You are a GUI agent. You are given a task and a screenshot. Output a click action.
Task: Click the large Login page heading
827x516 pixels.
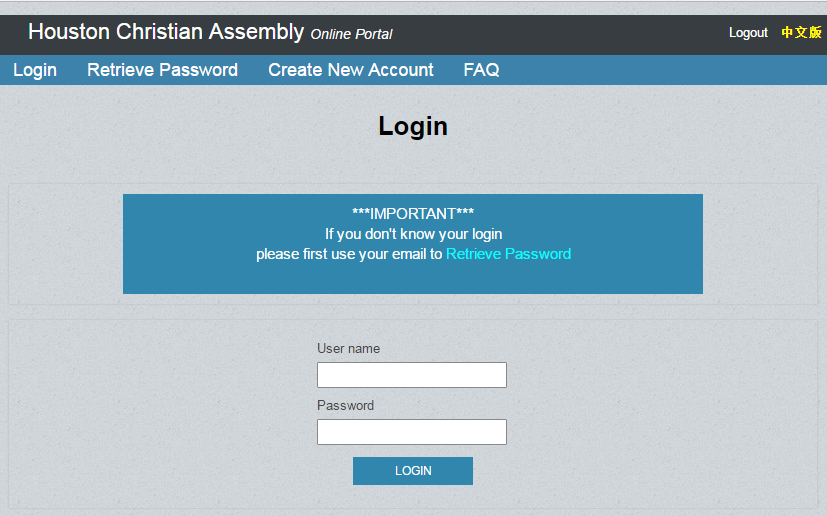pyautogui.click(x=413, y=127)
